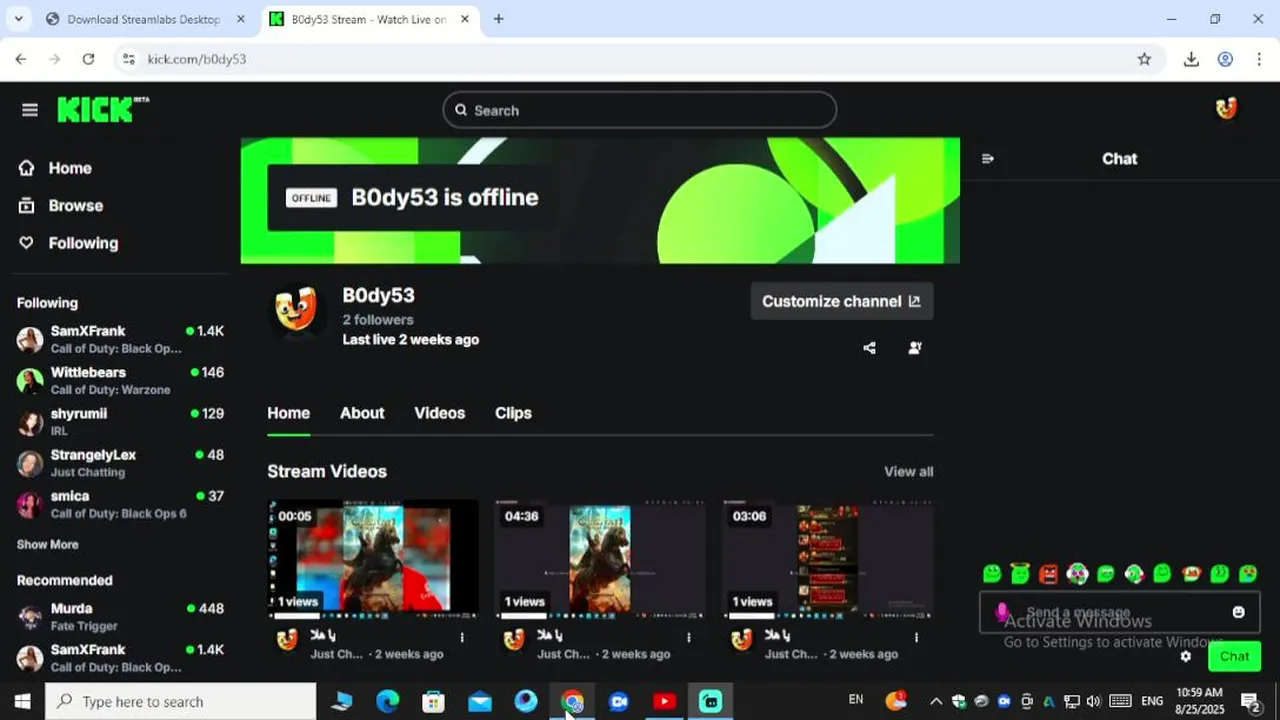Viewport: 1280px width, 720px height.
Task: View site information icon in the address bar
Action: pos(128,59)
